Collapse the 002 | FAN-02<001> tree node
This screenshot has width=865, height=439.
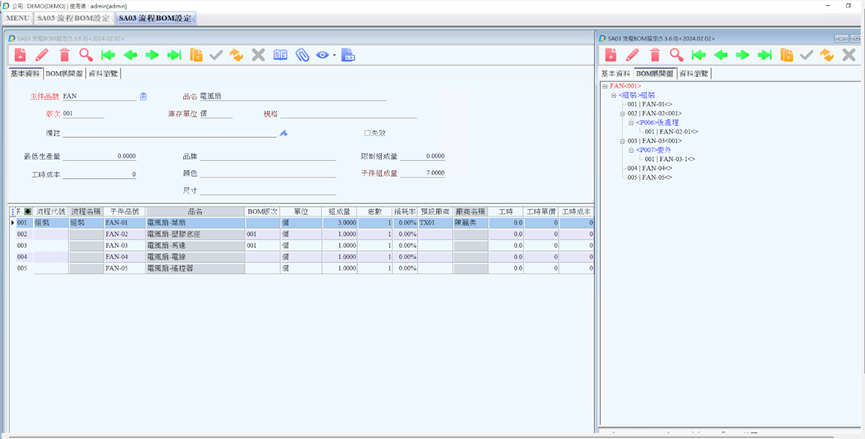(x=622, y=114)
